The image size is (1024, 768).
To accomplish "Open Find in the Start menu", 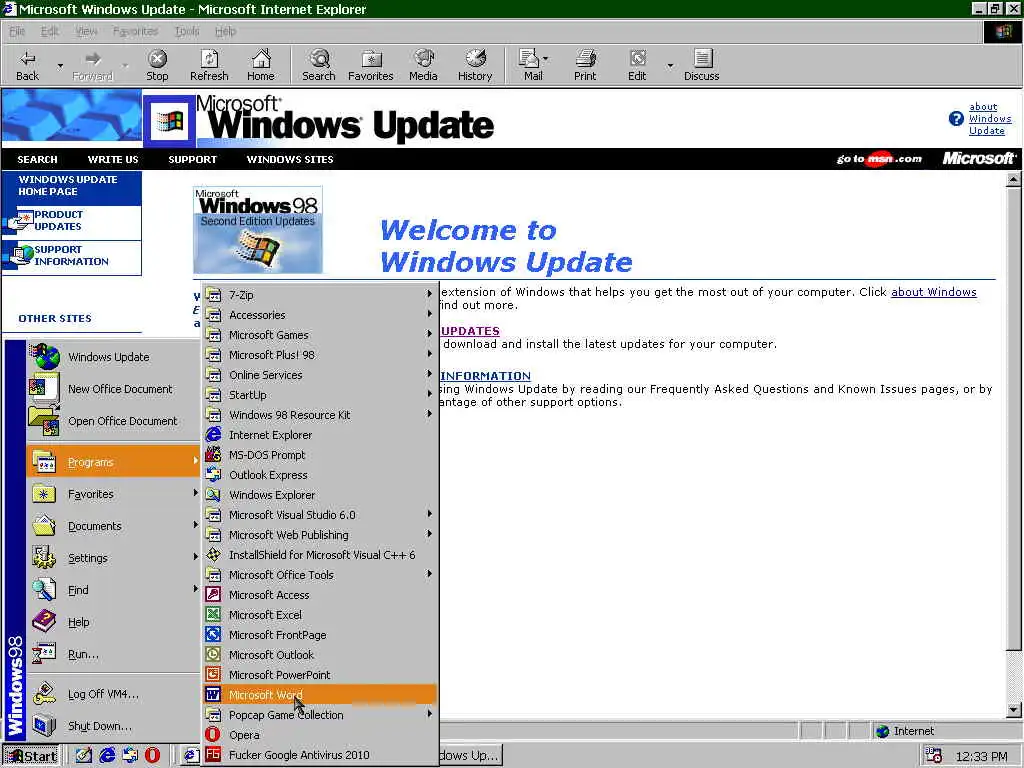I will point(114,590).
